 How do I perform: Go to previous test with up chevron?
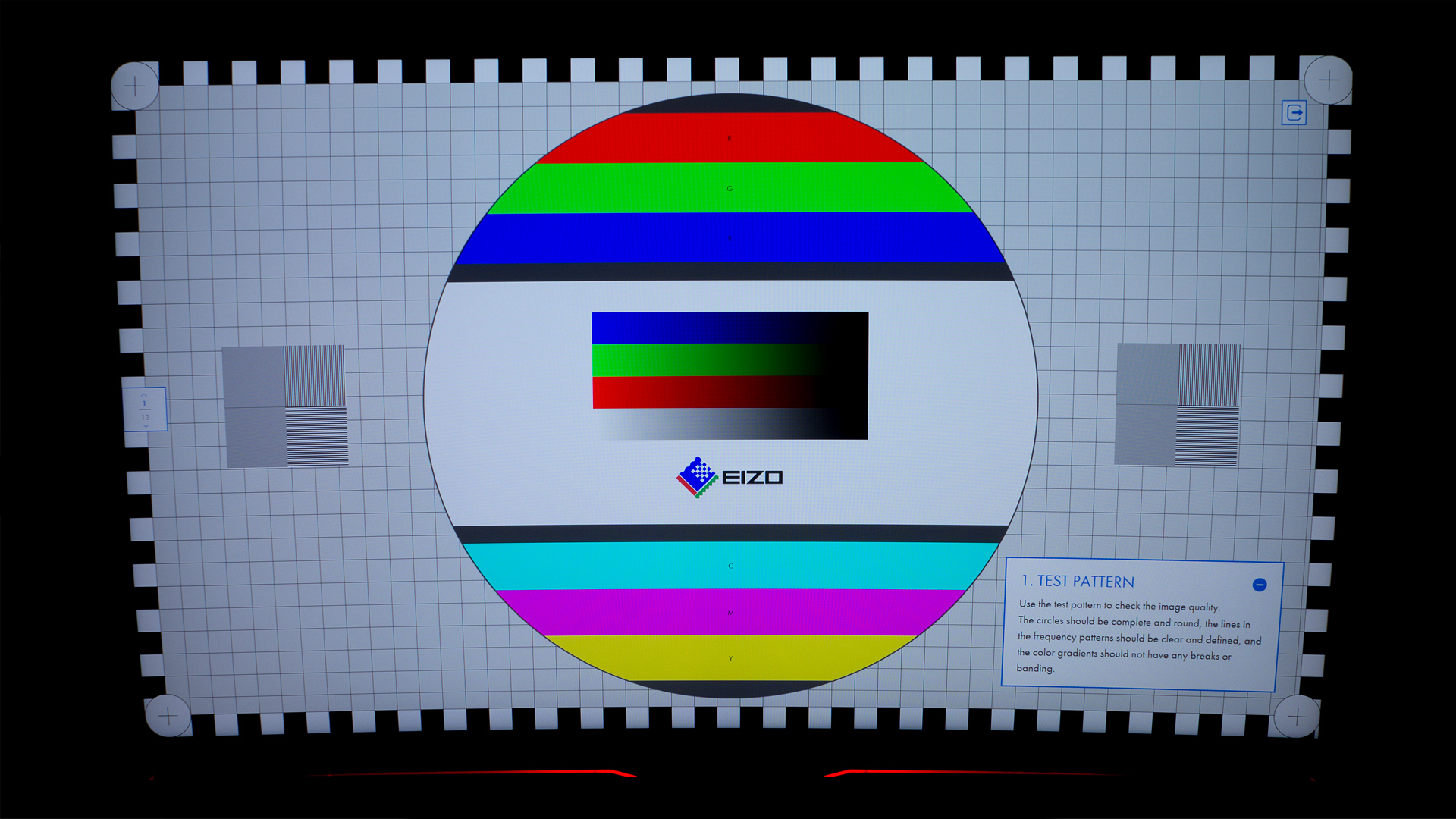click(144, 395)
